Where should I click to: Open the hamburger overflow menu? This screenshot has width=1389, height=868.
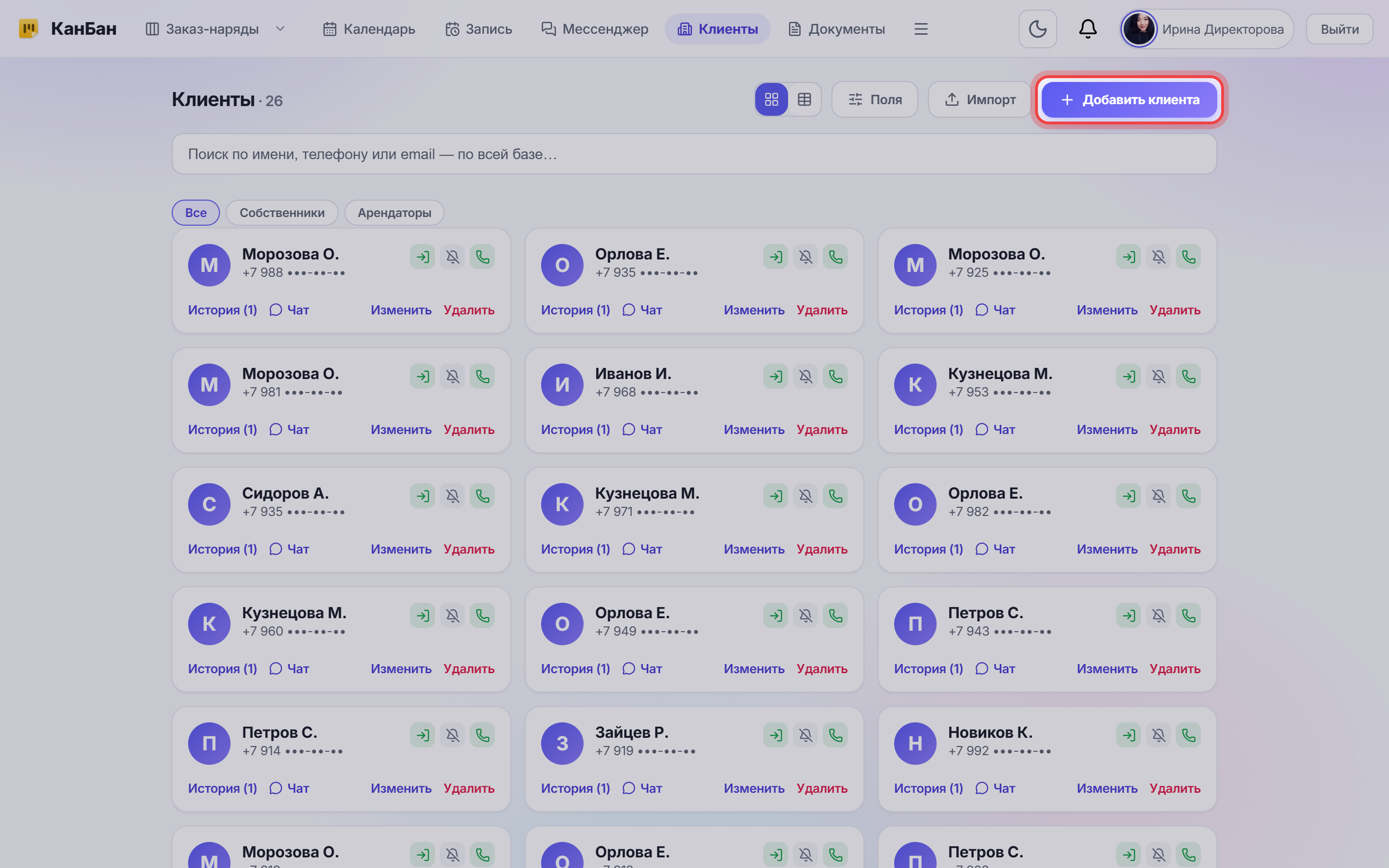click(921, 29)
